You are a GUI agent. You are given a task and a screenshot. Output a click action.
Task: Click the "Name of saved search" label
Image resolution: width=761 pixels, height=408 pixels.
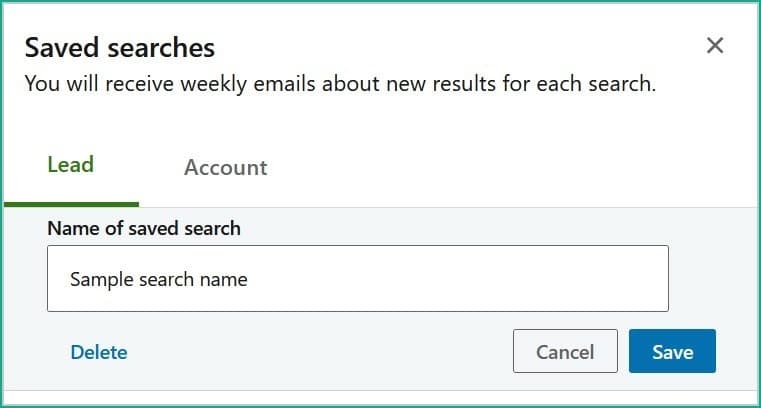tap(144, 228)
